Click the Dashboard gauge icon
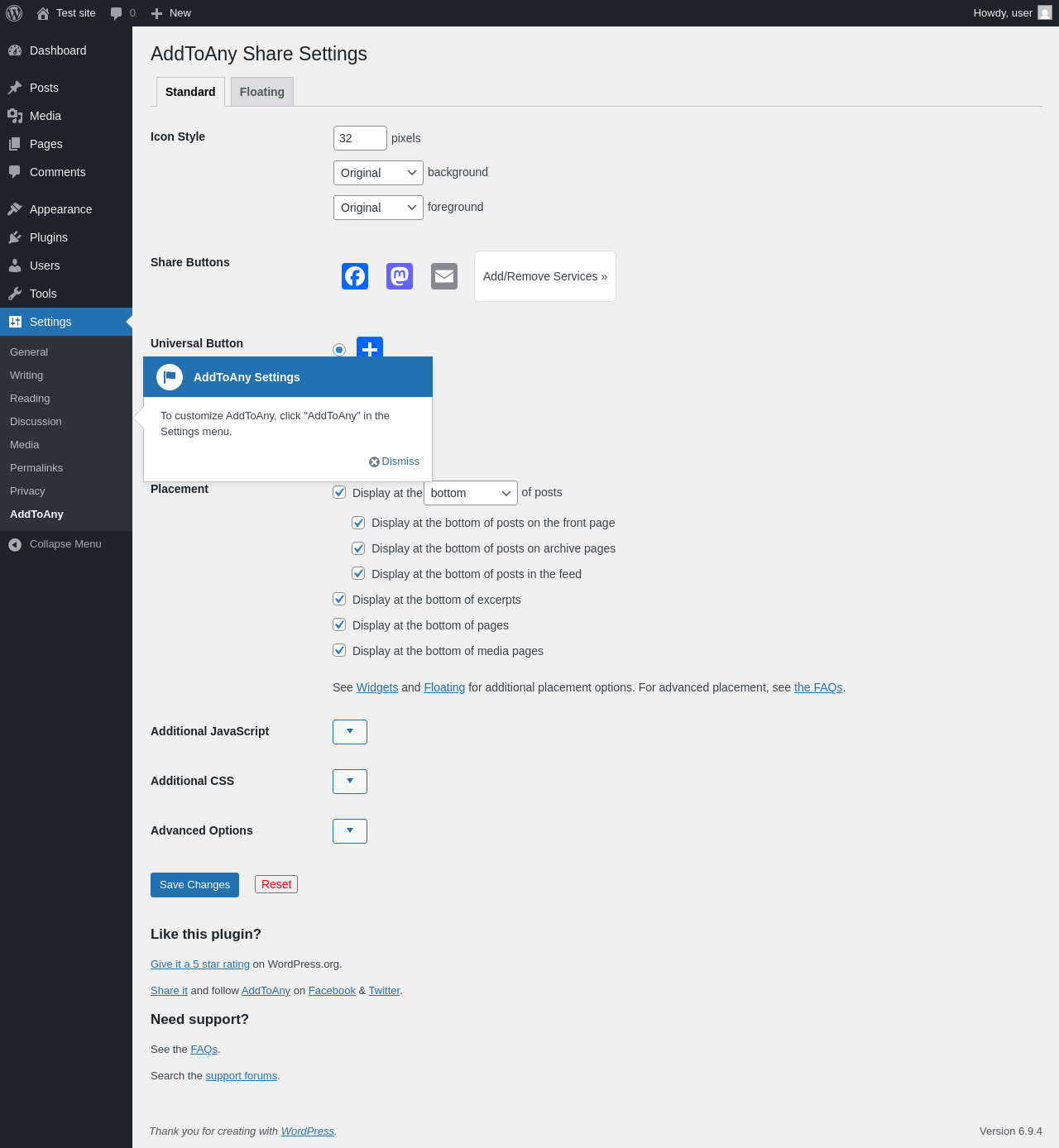 click(15, 50)
